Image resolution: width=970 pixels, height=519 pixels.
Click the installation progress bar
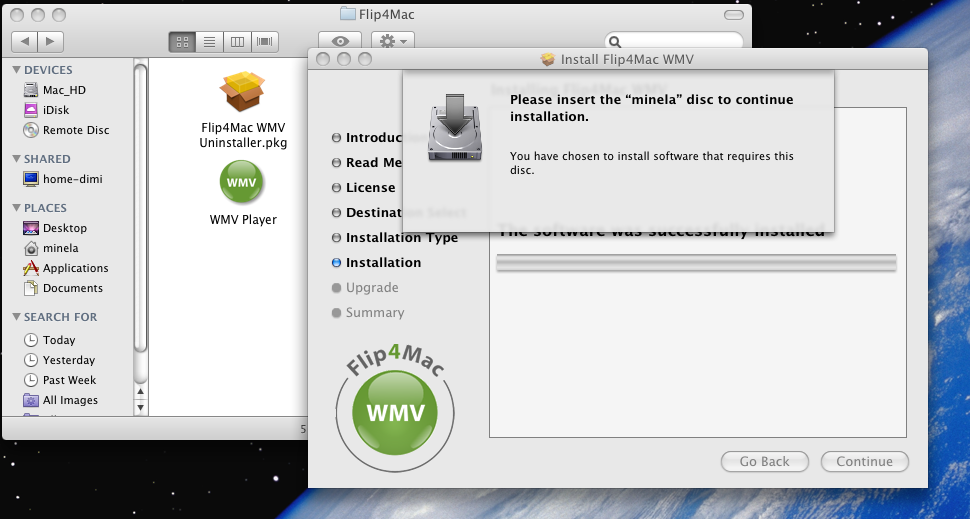pos(696,262)
